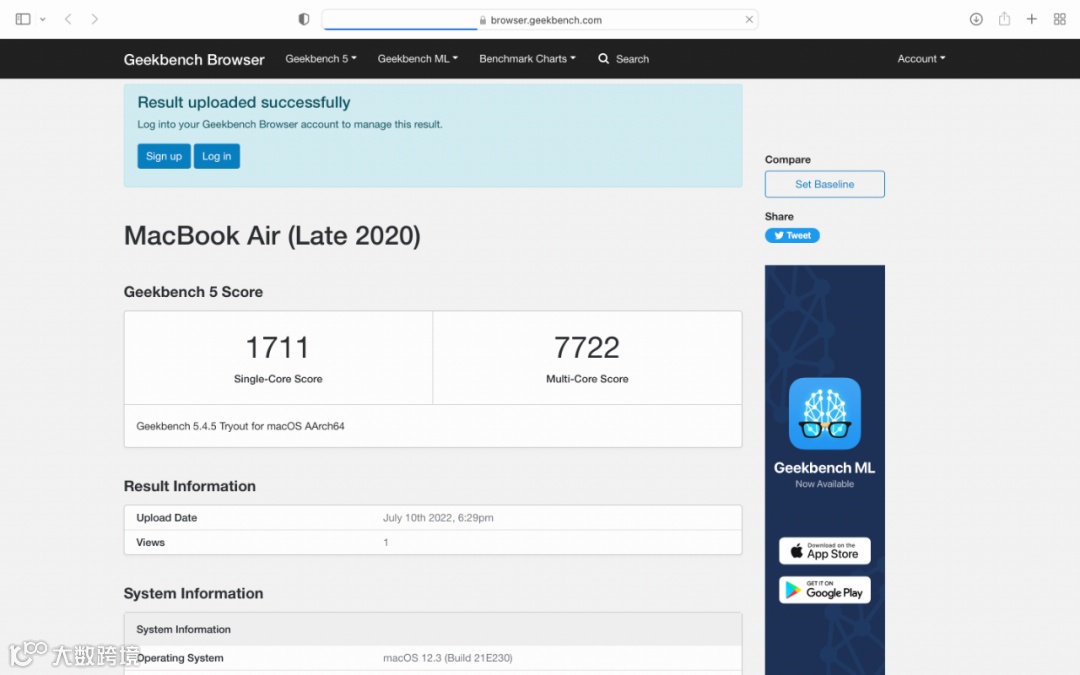Viewport: 1080px width, 675px height.
Task: Click the Log in button
Action: pos(216,156)
